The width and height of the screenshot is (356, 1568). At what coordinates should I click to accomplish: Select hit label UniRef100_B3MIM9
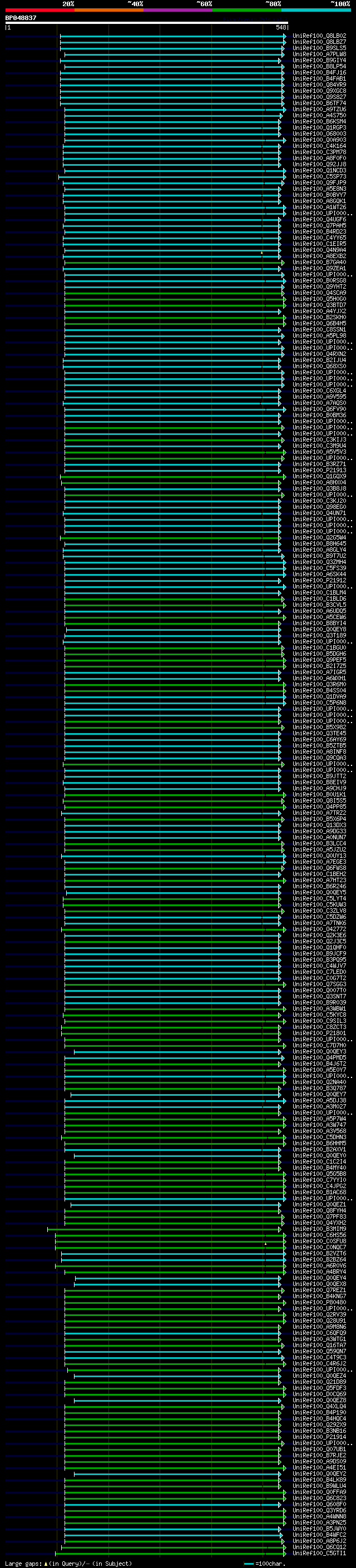[x=319, y=1230]
